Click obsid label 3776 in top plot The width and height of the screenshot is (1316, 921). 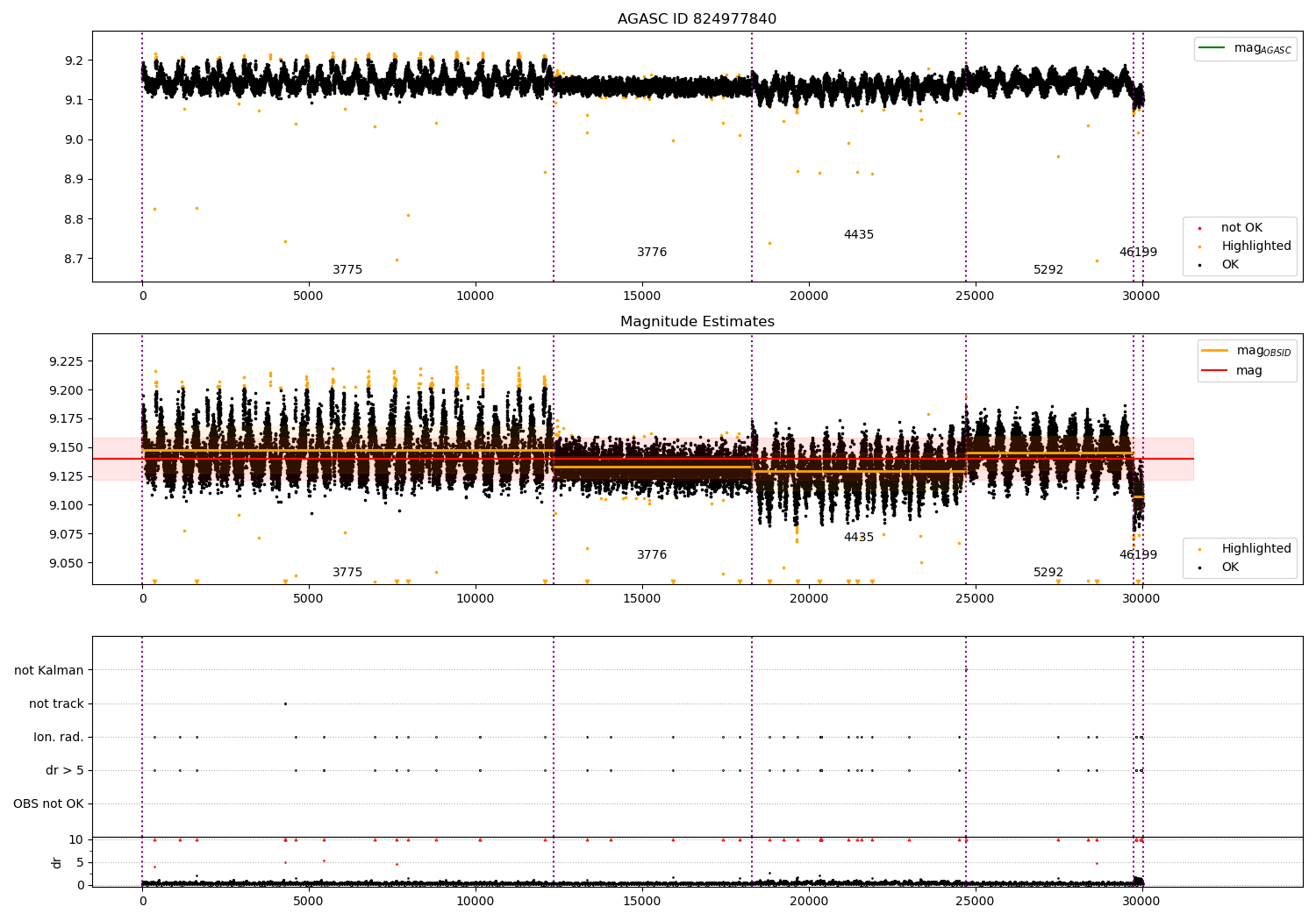tap(652, 253)
